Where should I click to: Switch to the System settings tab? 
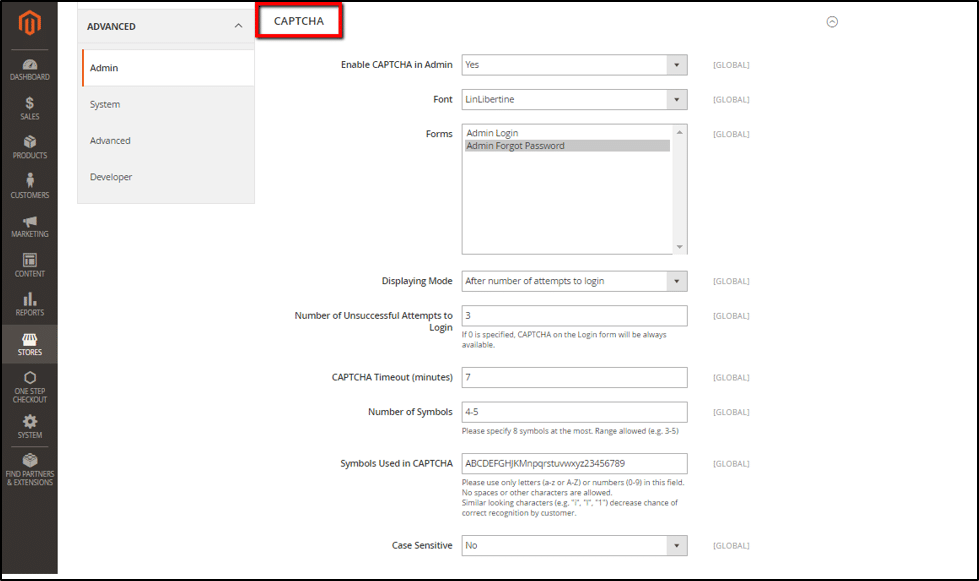click(x=107, y=103)
